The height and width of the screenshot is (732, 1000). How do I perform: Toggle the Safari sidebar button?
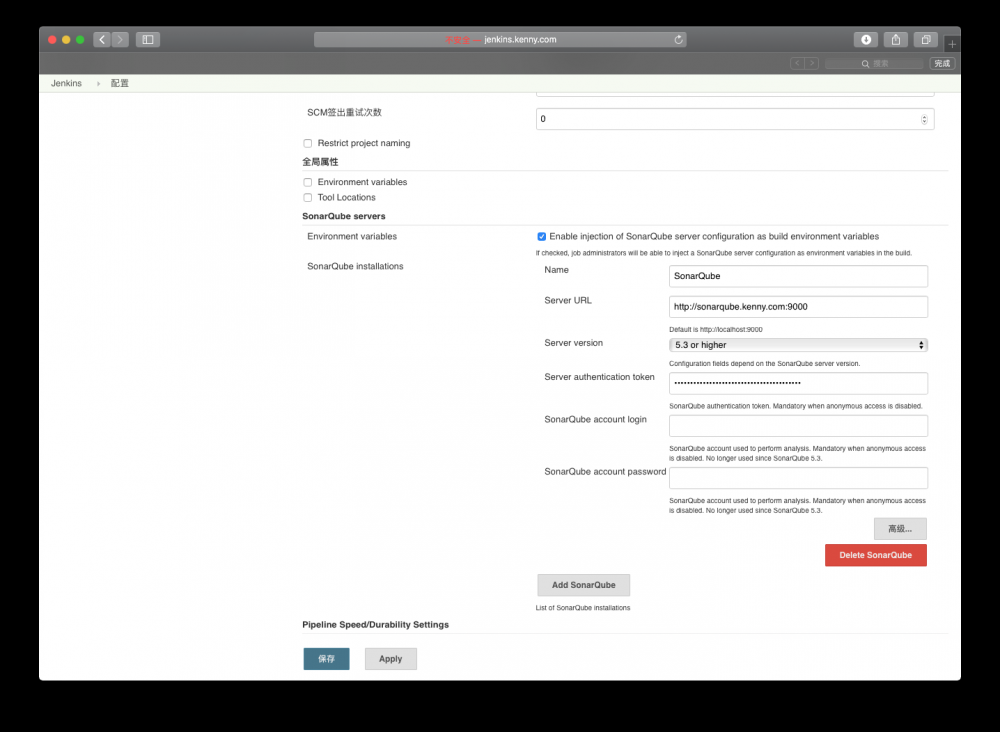point(147,40)
